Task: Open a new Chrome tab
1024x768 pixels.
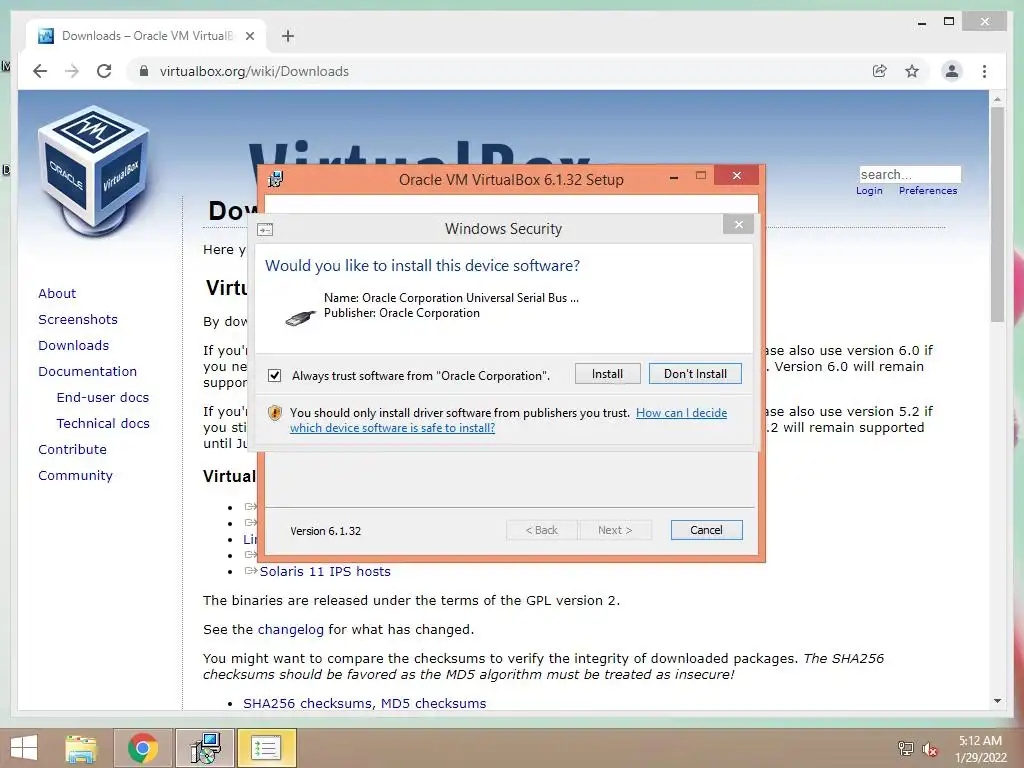Action: 288,36
